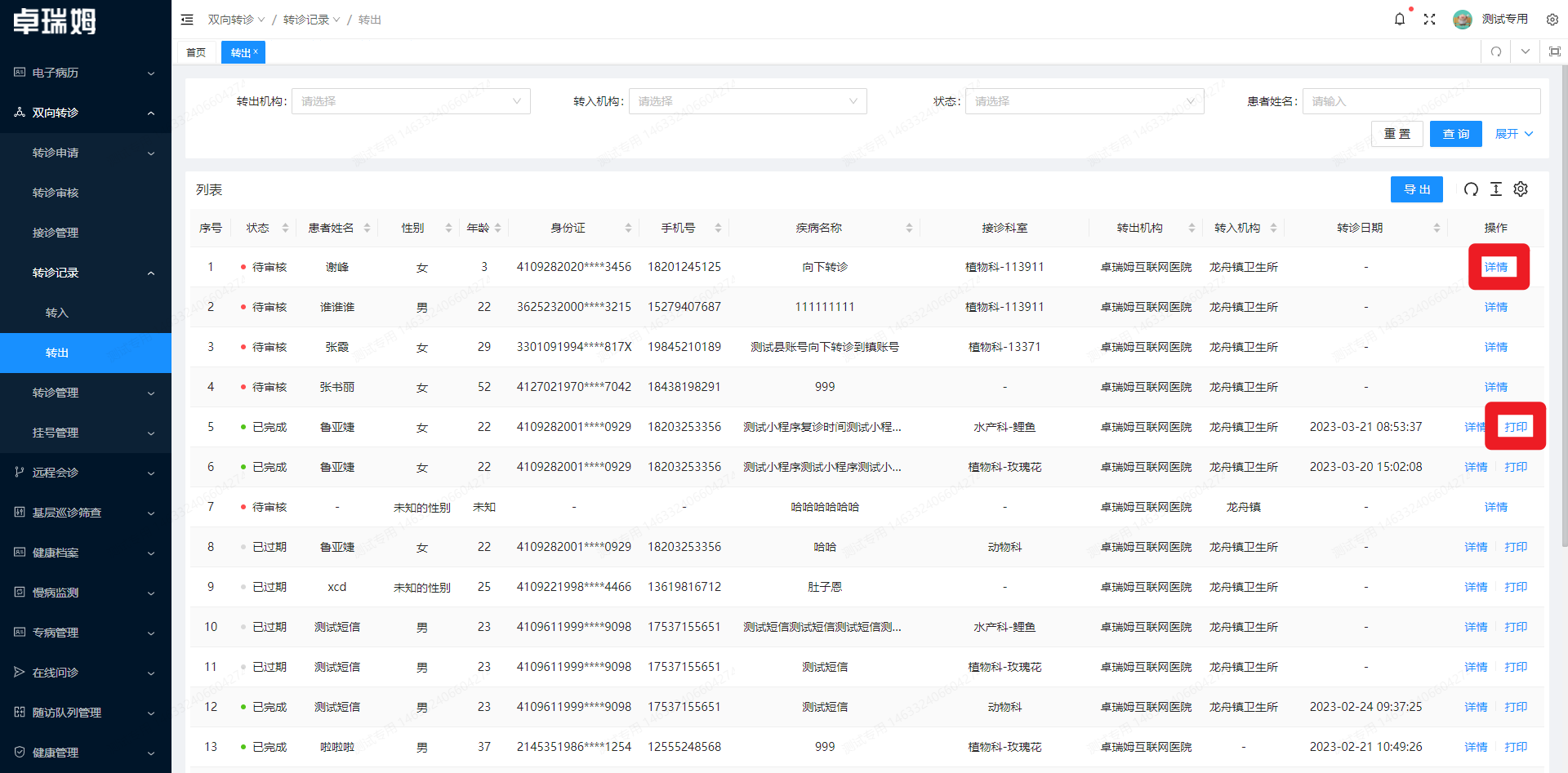Sort table by 状态 column
This screenshot has height=773, width=1568.
pyautogui.click(x=285, y=228)
